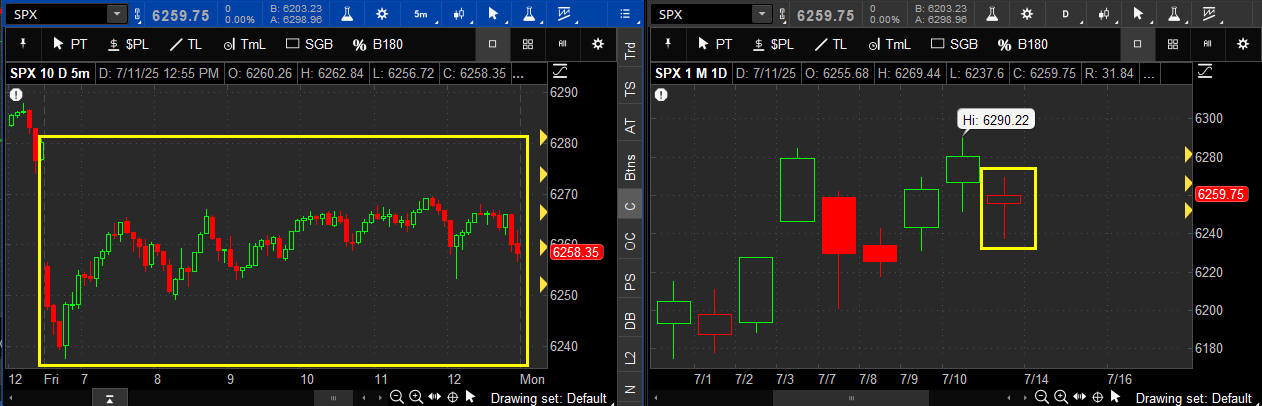This screenshot has width=1262, height=406.
Task: Change the D timeframe in right chart
Action: pos(1065,15)
